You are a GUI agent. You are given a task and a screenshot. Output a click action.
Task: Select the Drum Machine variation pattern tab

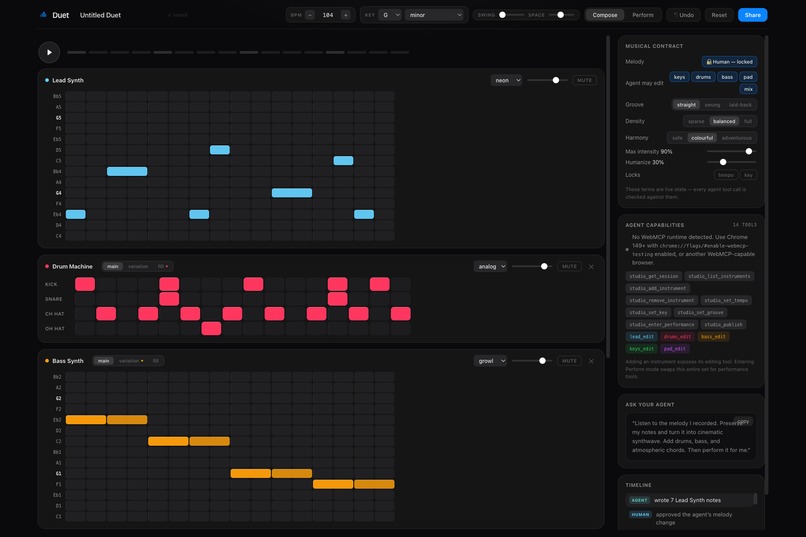(x=138, y=266)
